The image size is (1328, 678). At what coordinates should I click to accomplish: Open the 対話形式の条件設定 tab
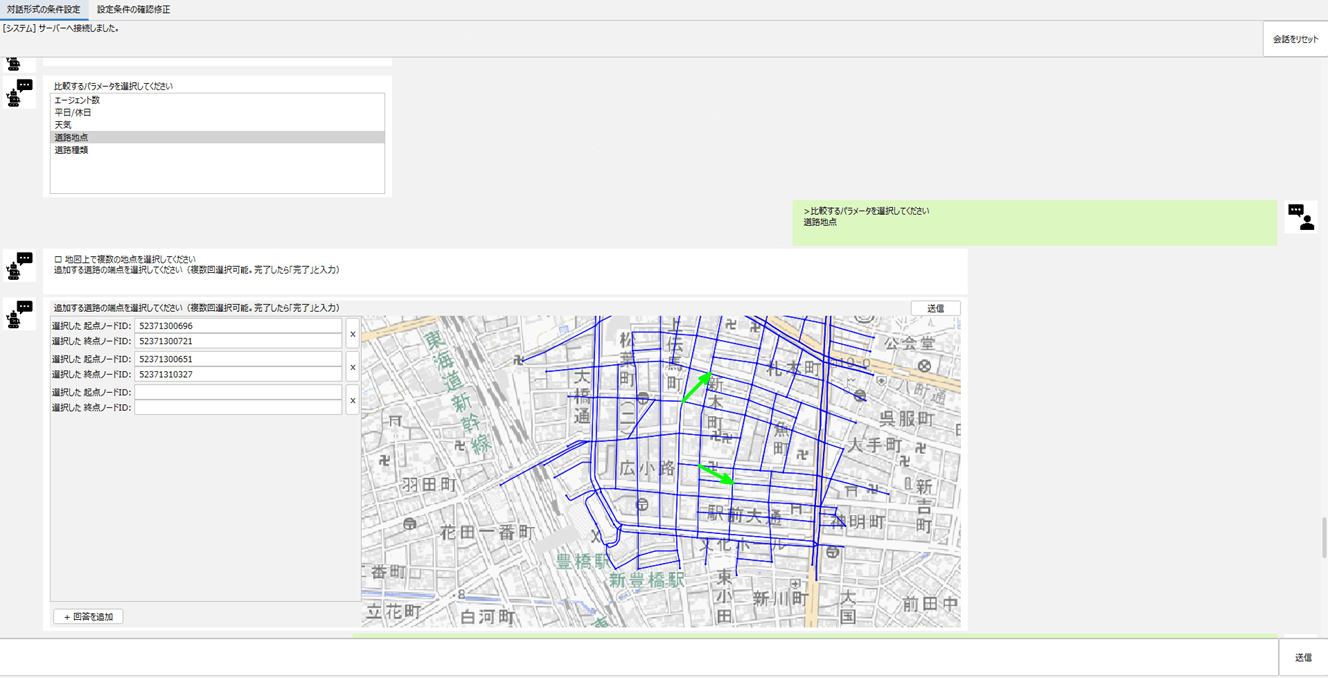coord(43,10)
